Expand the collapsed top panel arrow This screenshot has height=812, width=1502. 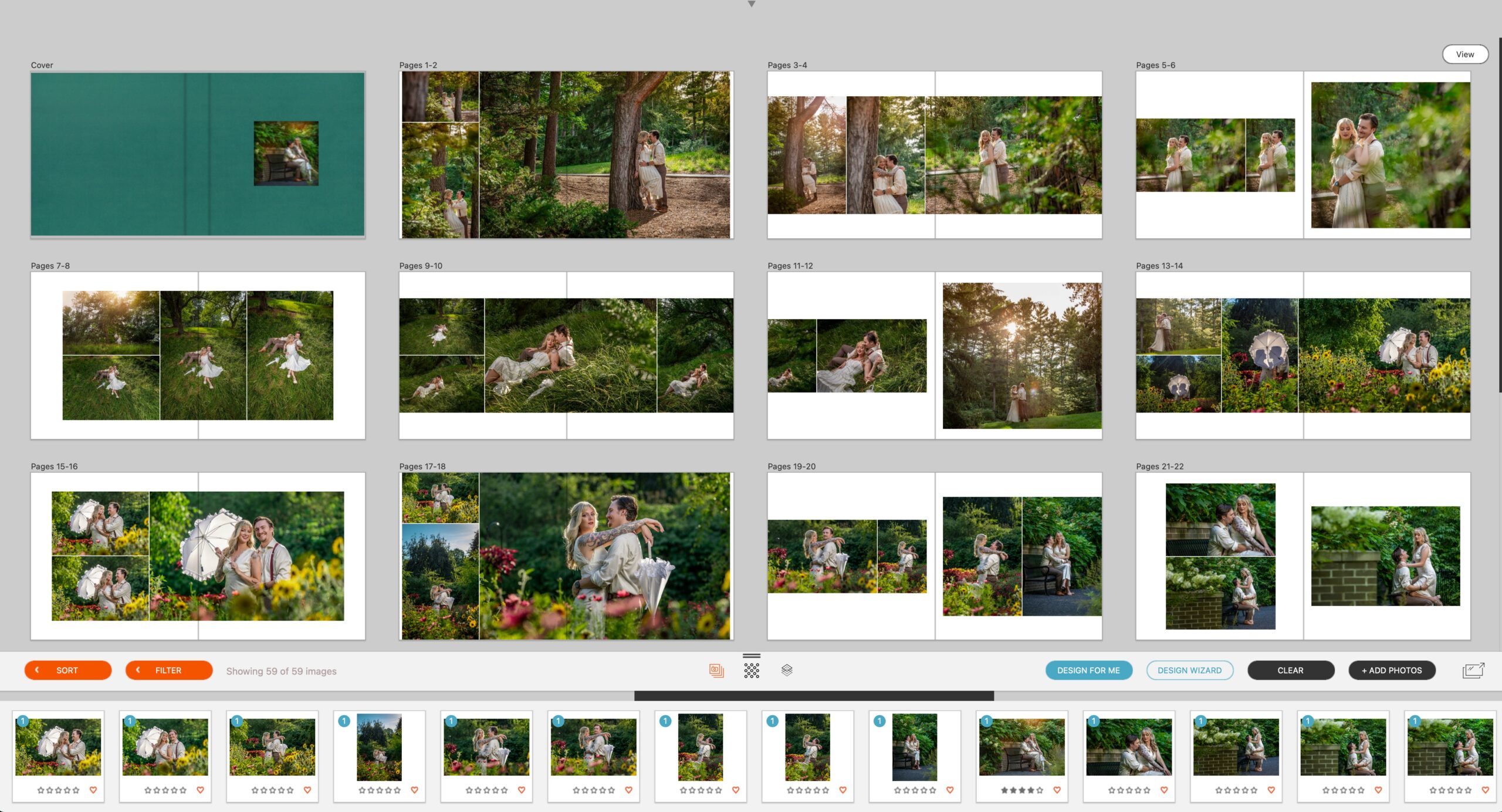(751, 4)
